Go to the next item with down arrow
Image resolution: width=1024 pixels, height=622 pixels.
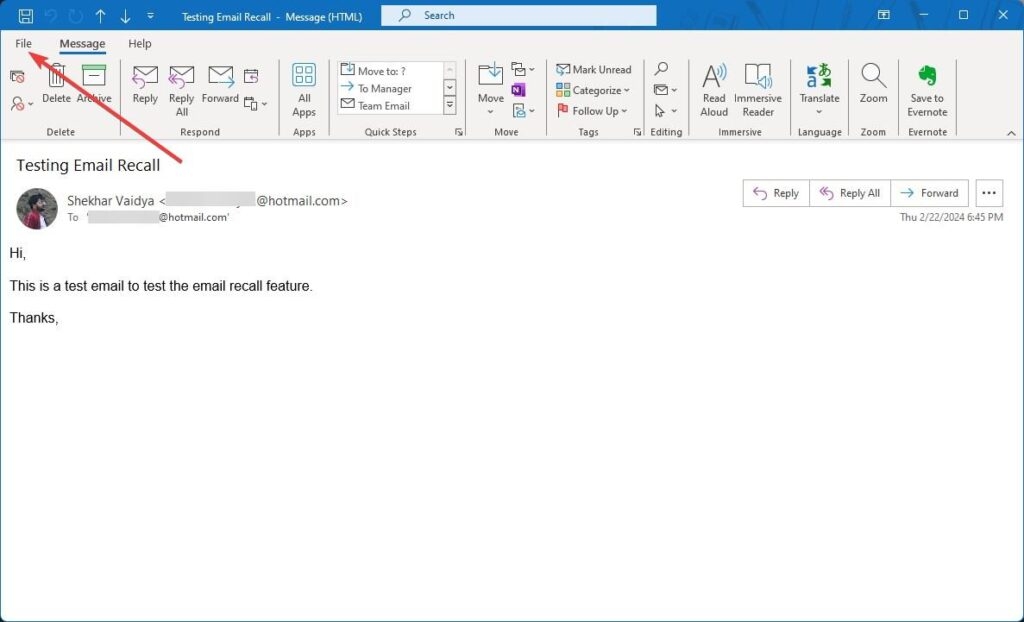[125, 16]
